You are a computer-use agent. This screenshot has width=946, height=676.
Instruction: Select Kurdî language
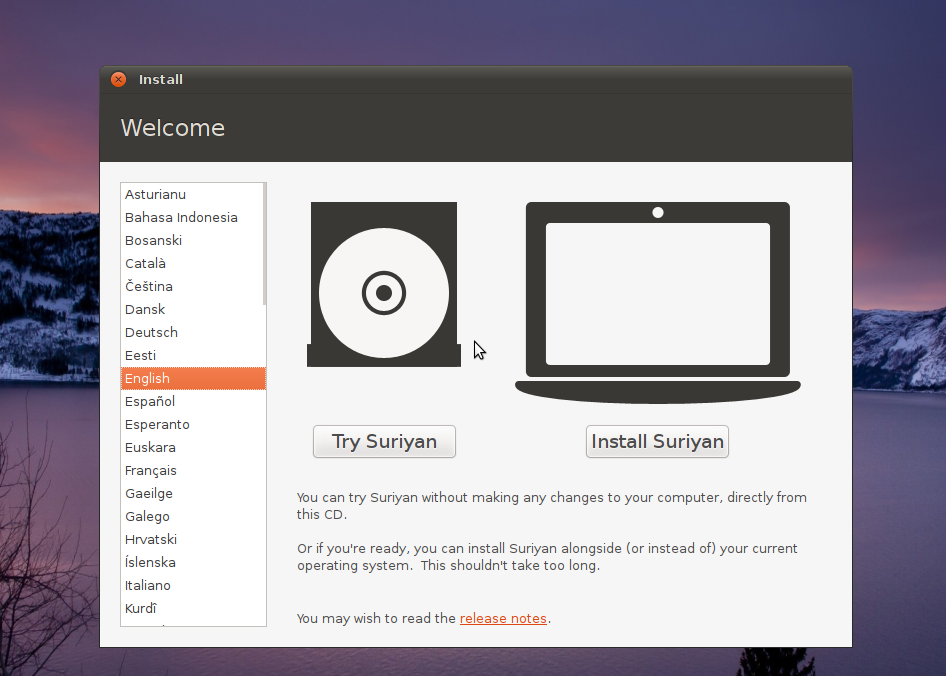click(x=193, y=608)
